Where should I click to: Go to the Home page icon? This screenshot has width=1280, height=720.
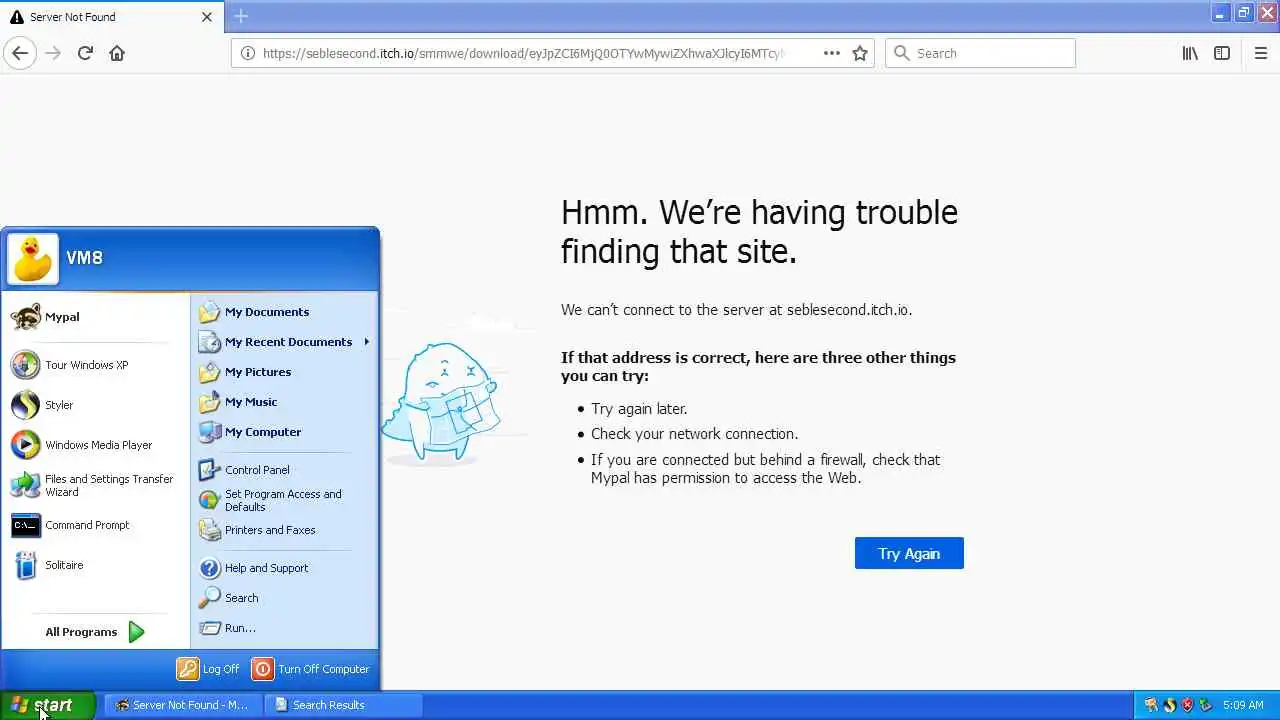(x=117, y=53)
